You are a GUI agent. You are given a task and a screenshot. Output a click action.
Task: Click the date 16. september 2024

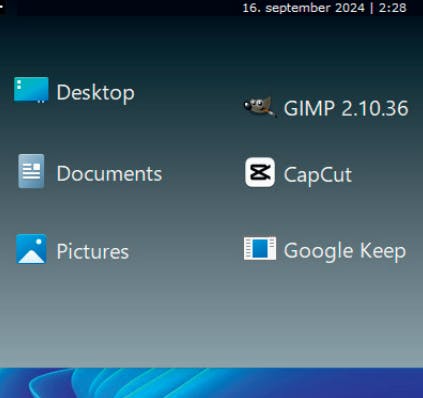[x=304, y=8]
